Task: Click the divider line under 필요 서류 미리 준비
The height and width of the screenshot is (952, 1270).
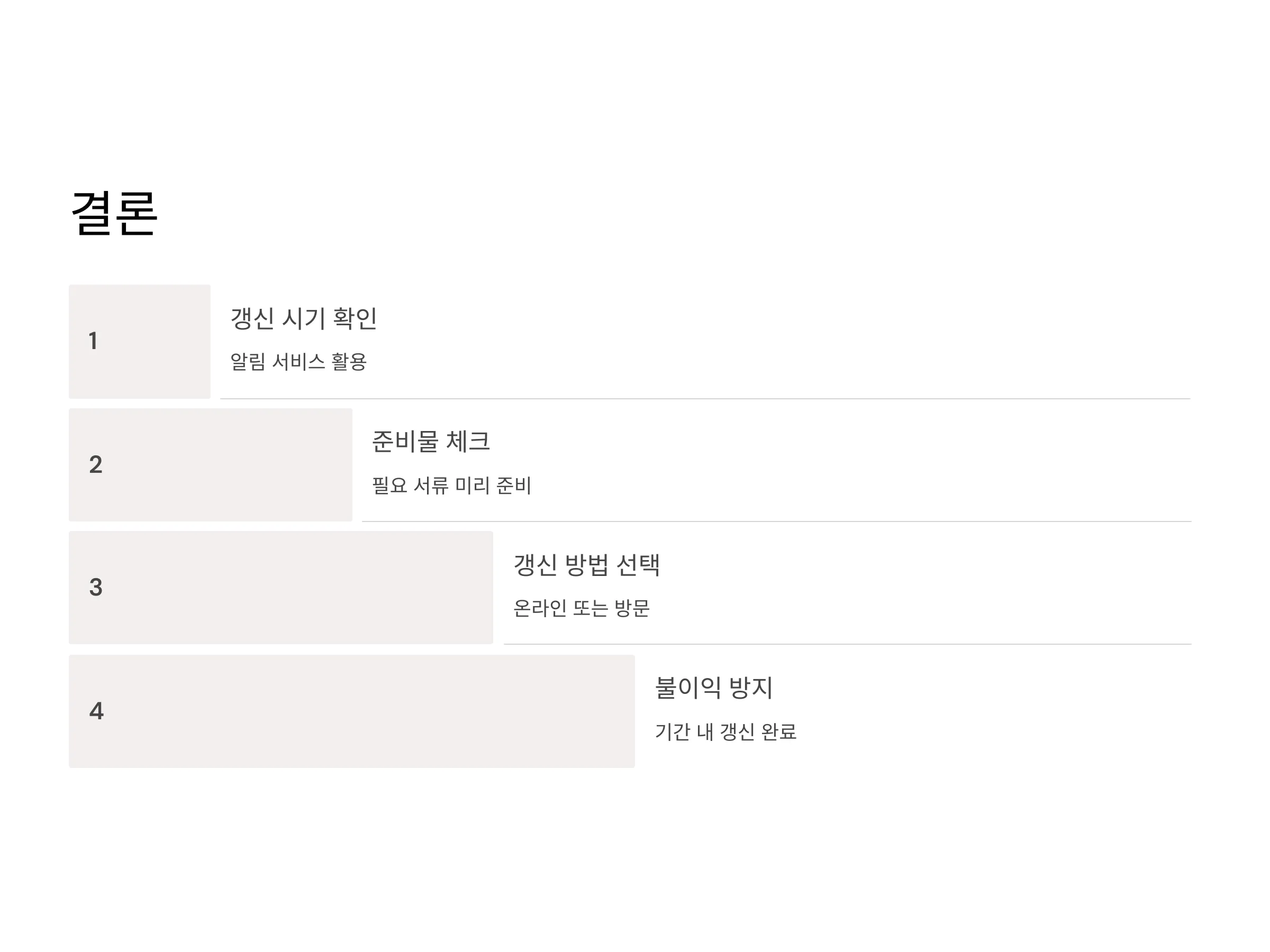Action: [777, 521]
